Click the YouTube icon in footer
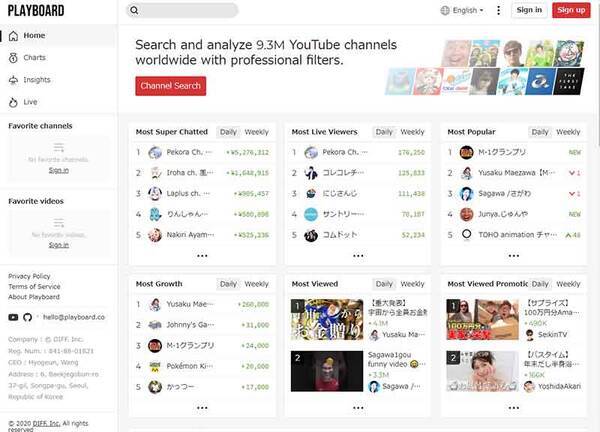Image resolution: width=600 pixels, height=432 pixels. (13, 317)
